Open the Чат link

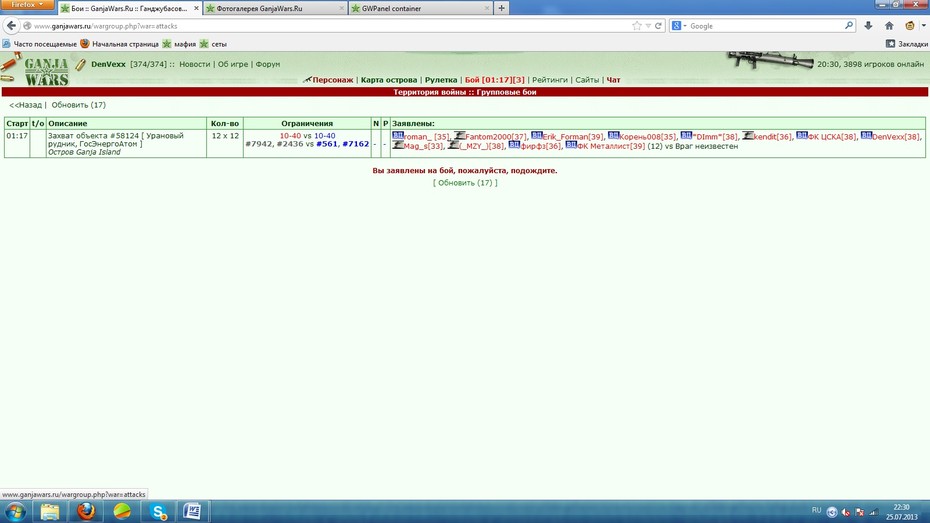point(613,79)
